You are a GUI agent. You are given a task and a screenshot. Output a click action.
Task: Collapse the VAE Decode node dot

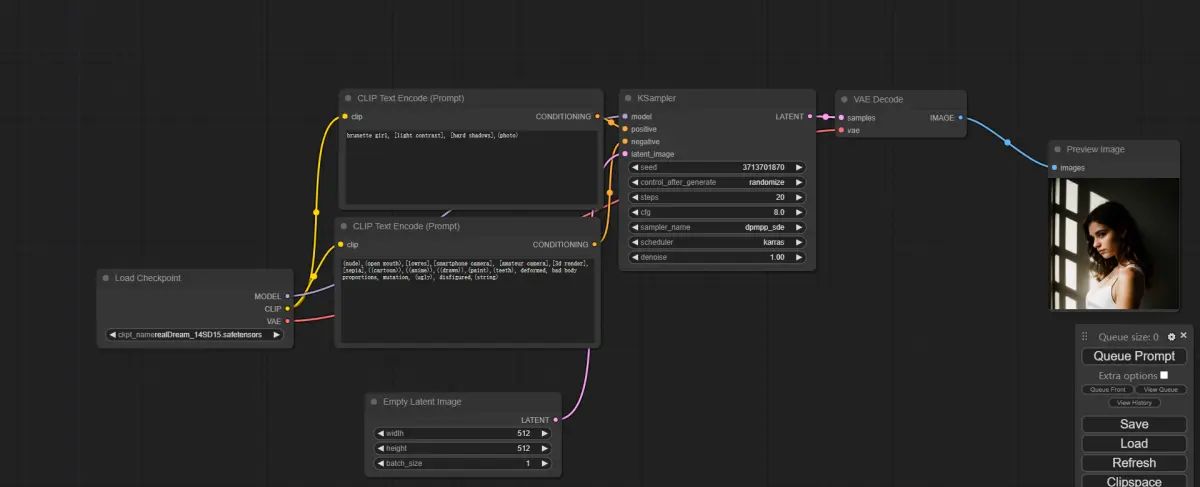[844, 100]
